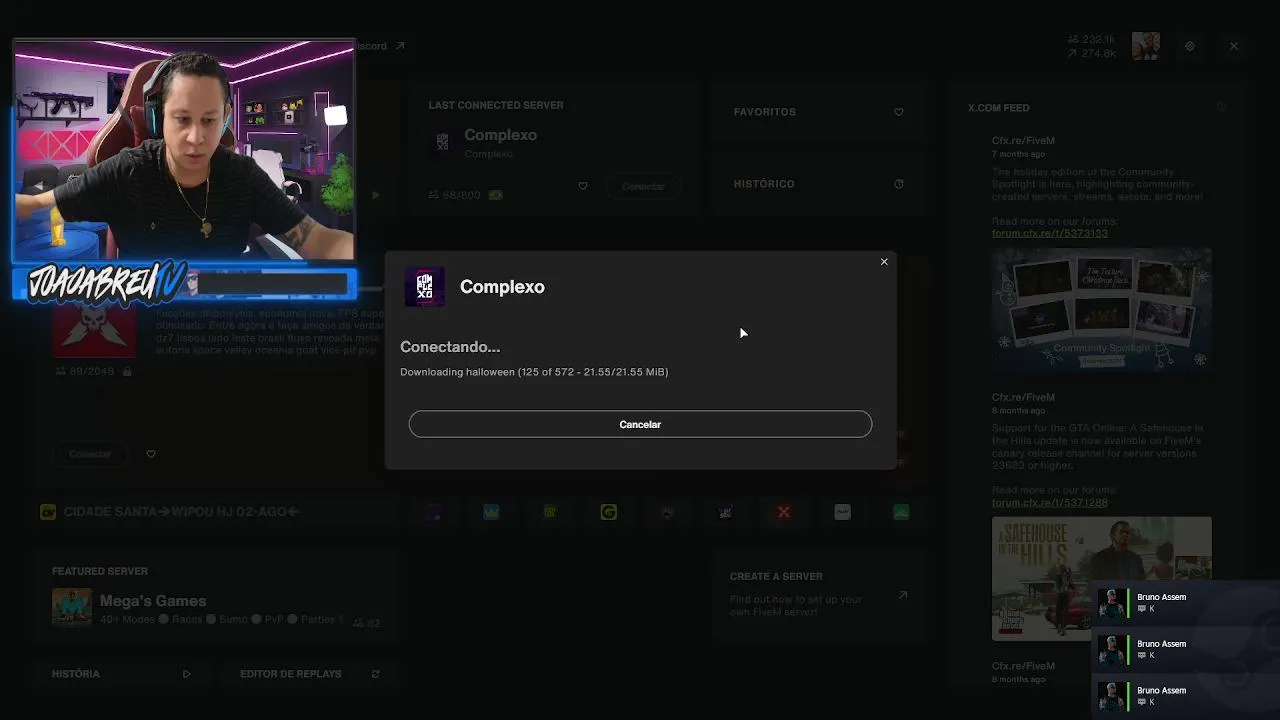Open the Discord external link arrow

point(400,46)
